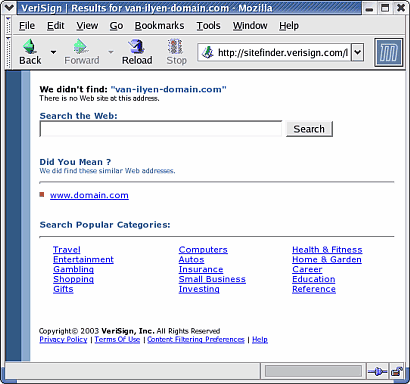Screen dimensions: 410x384
Task: Open the Back history dropdown arrow
Action: 53,52
